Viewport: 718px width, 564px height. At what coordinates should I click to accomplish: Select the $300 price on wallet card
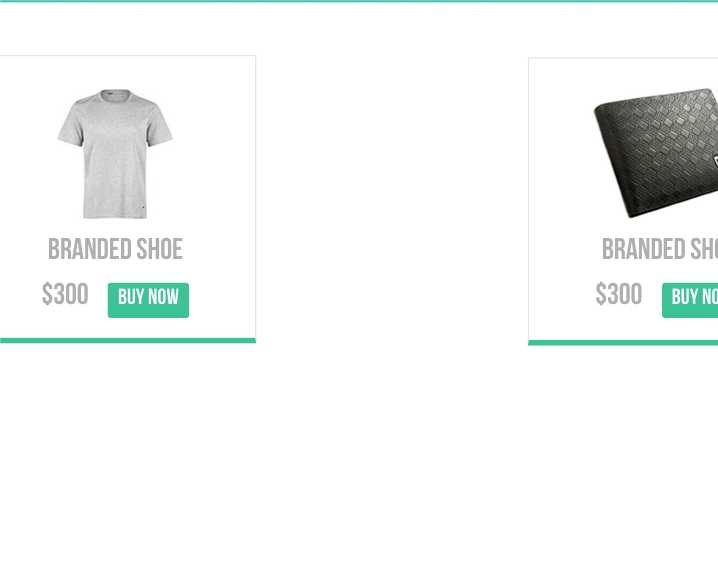point(619,294)
